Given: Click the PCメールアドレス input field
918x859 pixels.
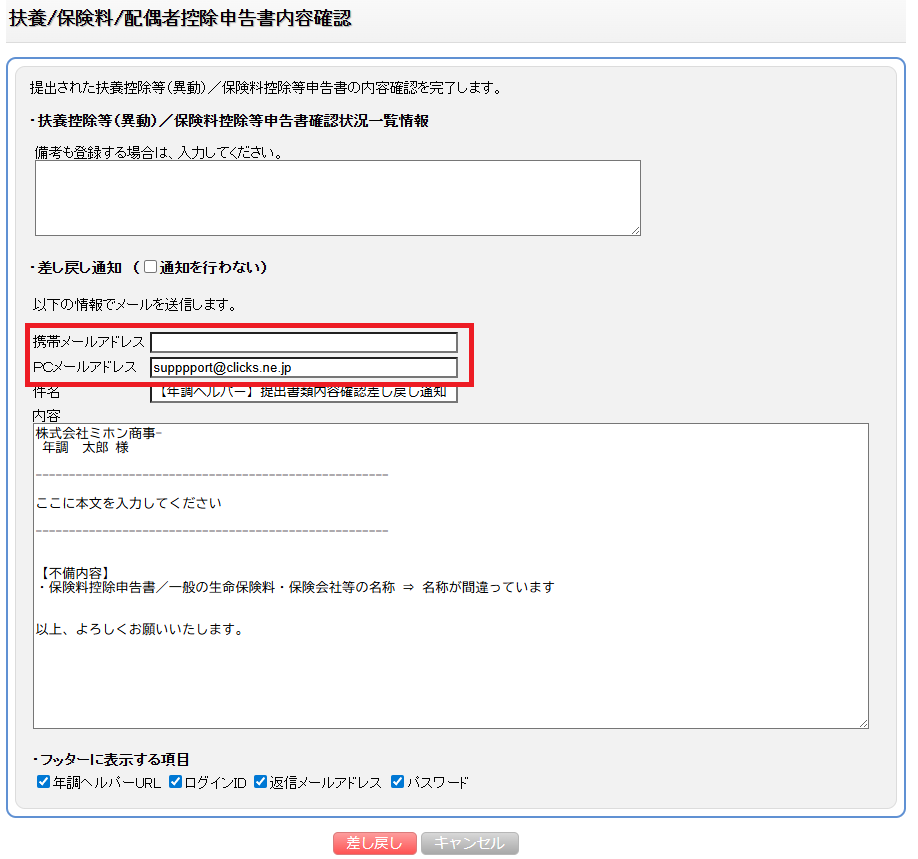Looking at the screenshot, I should coord(304,368).
